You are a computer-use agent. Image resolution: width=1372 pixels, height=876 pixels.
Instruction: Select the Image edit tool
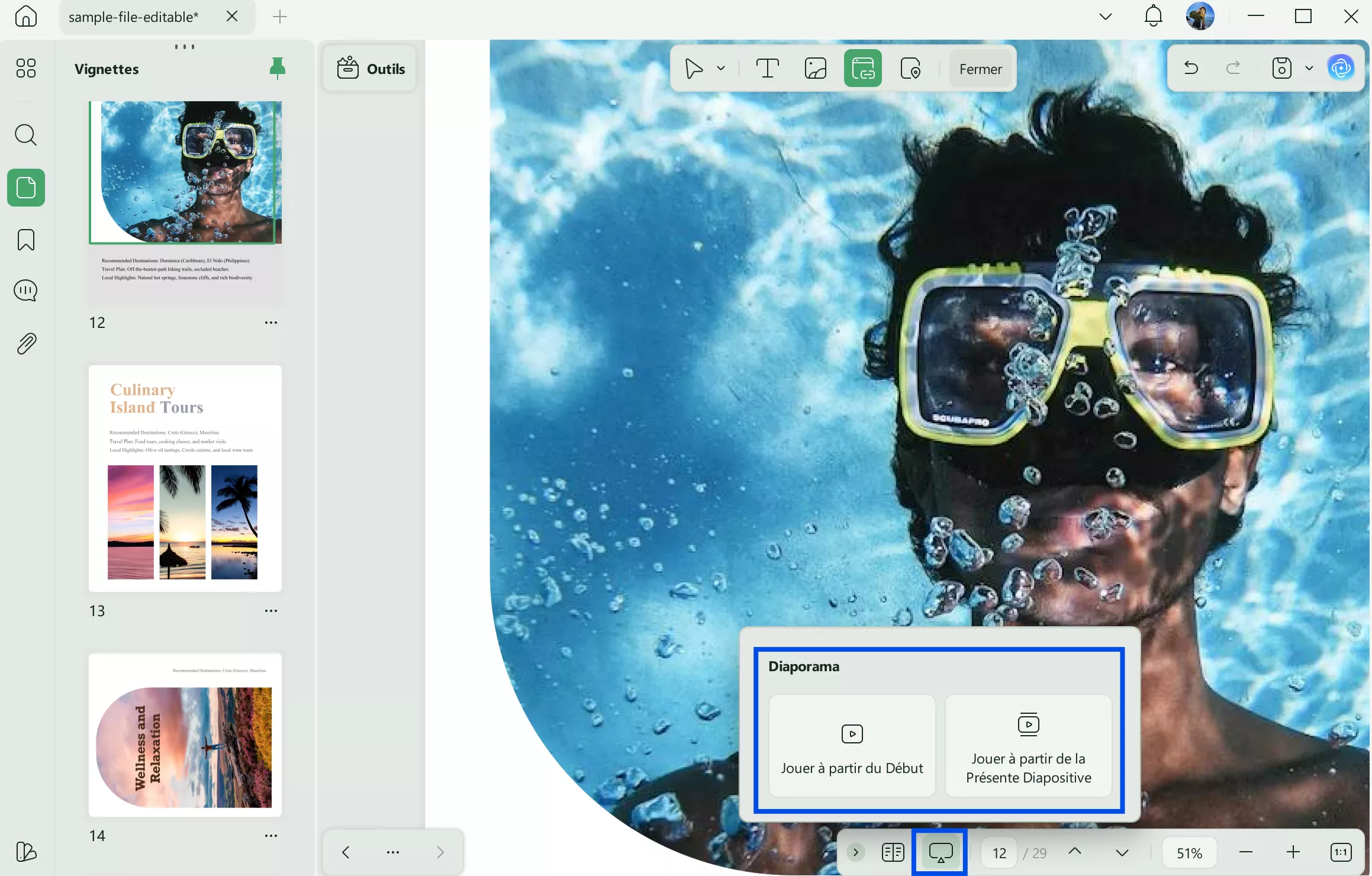click(815, 69)
